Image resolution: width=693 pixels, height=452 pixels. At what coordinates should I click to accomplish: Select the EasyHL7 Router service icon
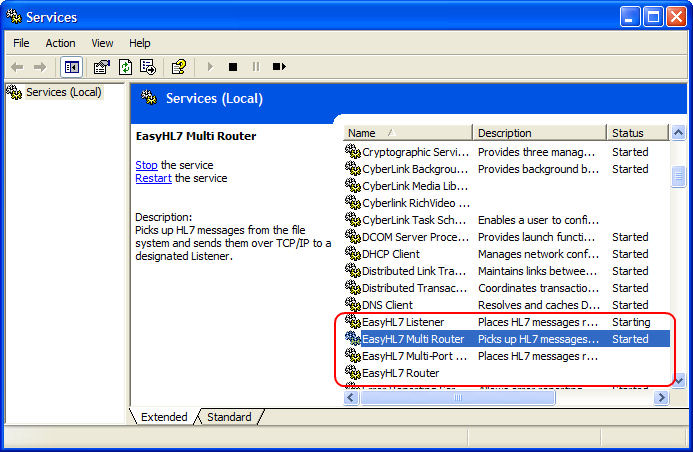[353, 373]
